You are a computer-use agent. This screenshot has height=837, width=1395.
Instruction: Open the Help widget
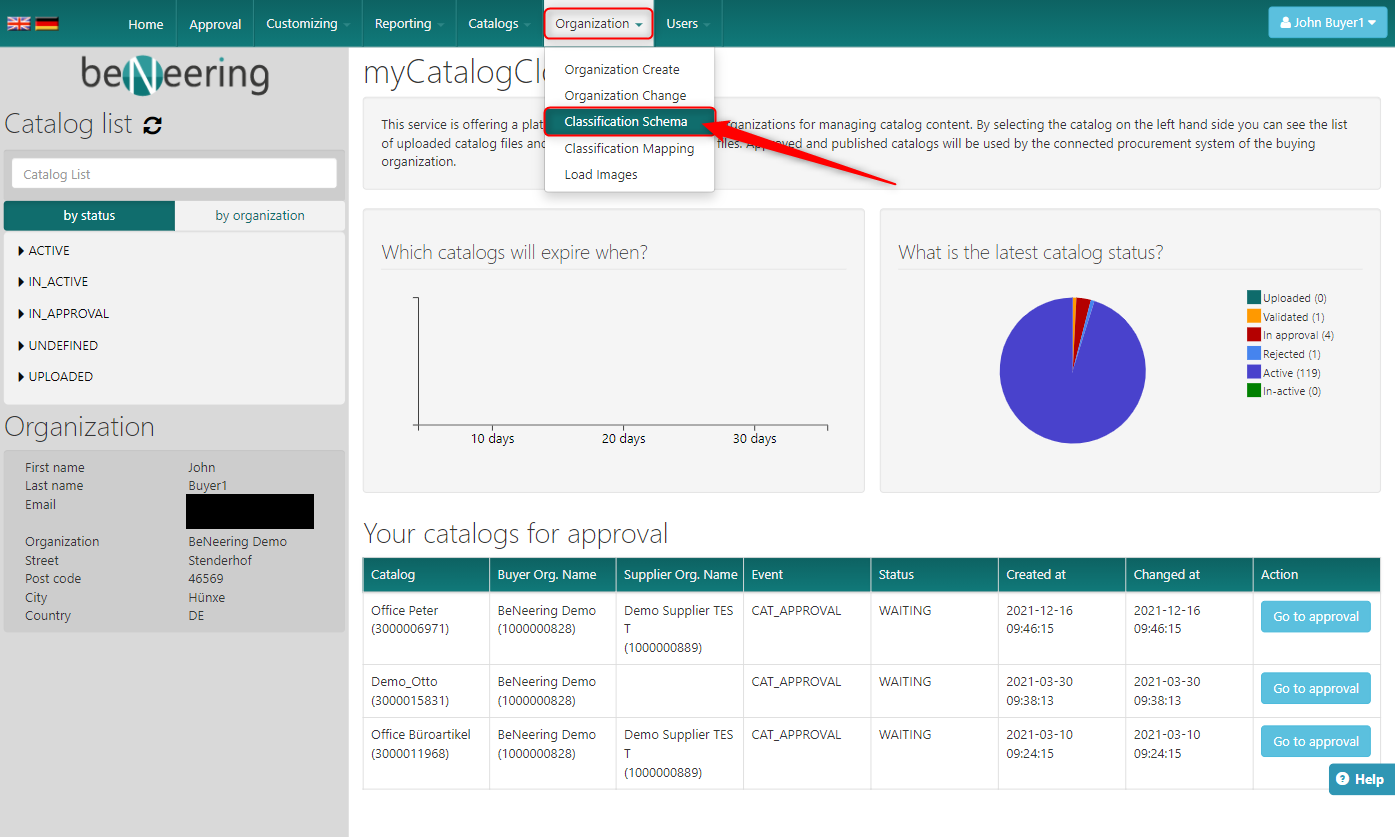click(x=1361, y=779)
